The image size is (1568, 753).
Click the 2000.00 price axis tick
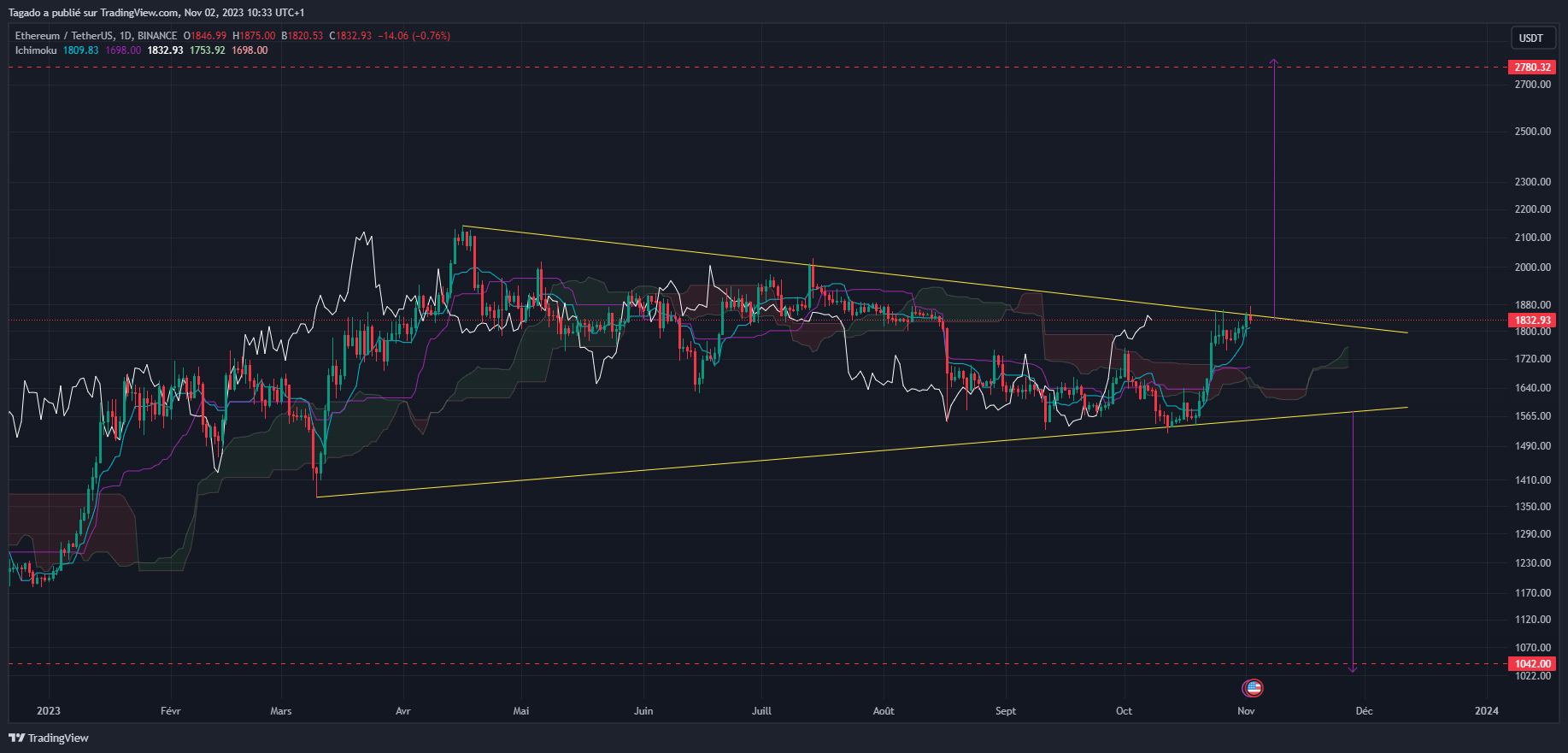click(x=1533, y=268)
